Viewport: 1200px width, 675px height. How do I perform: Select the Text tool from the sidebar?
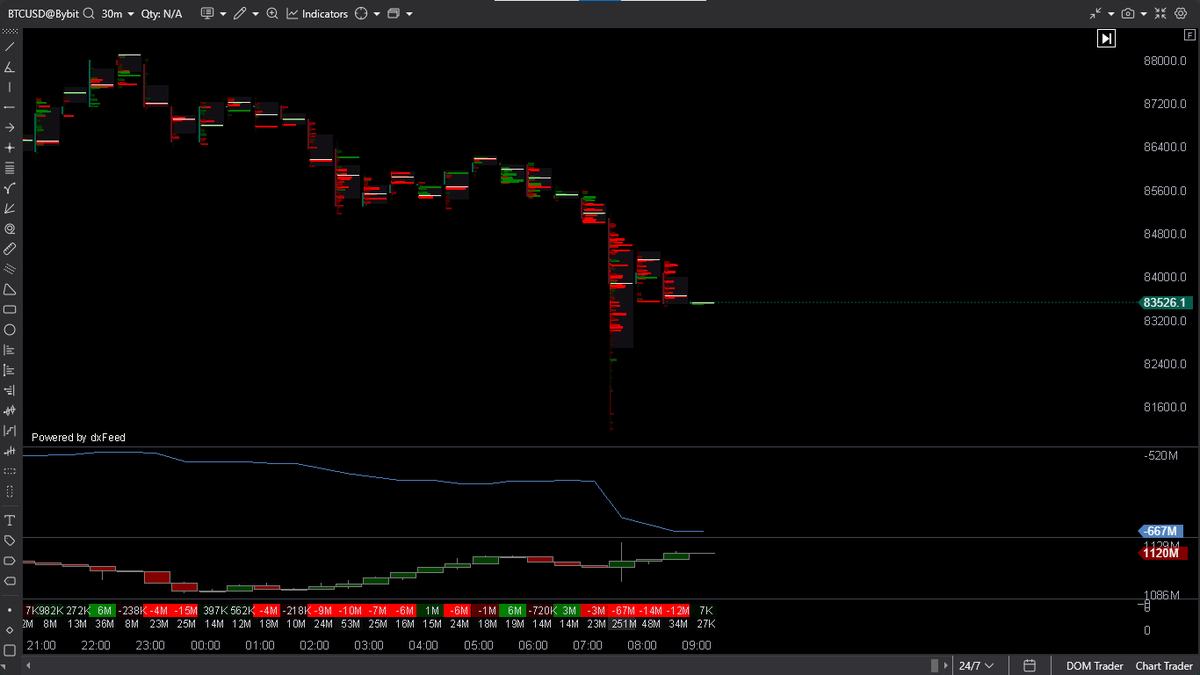pos(9,520)
